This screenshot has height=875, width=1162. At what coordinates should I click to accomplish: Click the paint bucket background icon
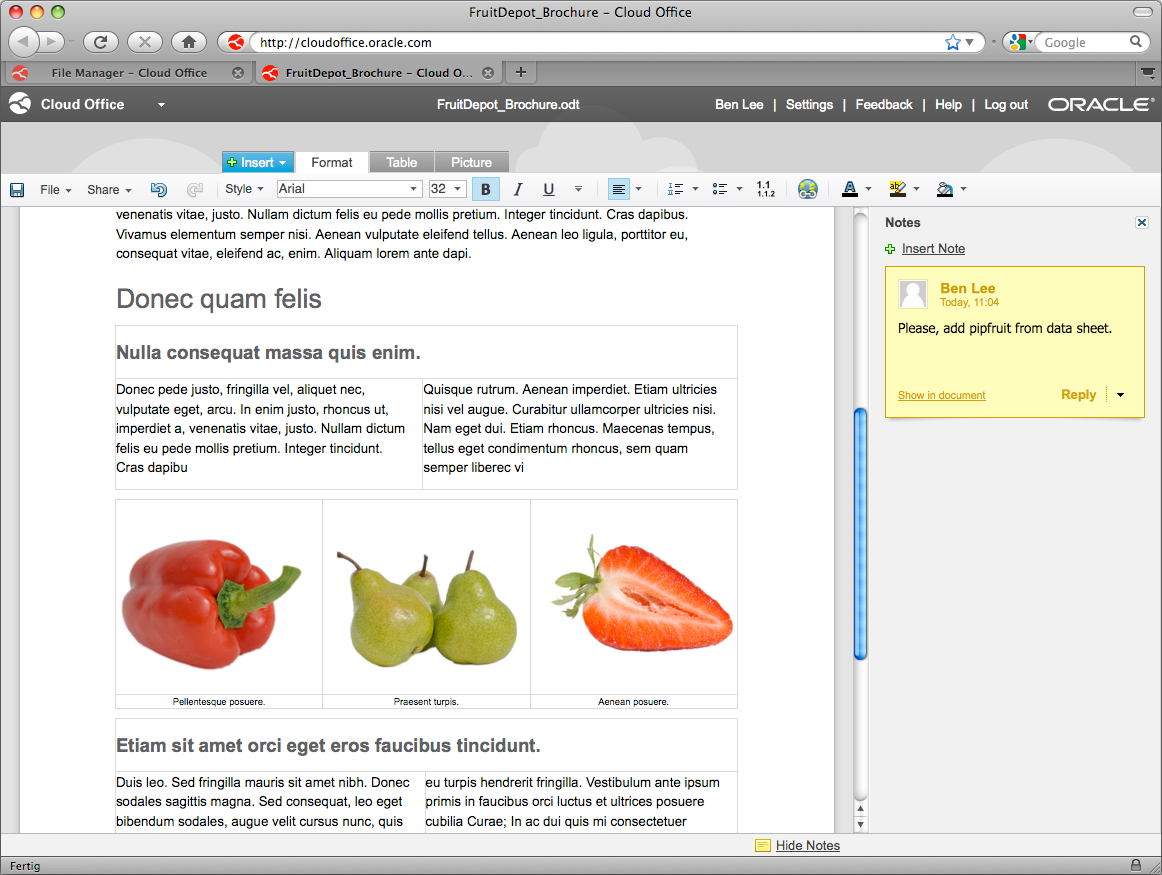pos(944,190)
